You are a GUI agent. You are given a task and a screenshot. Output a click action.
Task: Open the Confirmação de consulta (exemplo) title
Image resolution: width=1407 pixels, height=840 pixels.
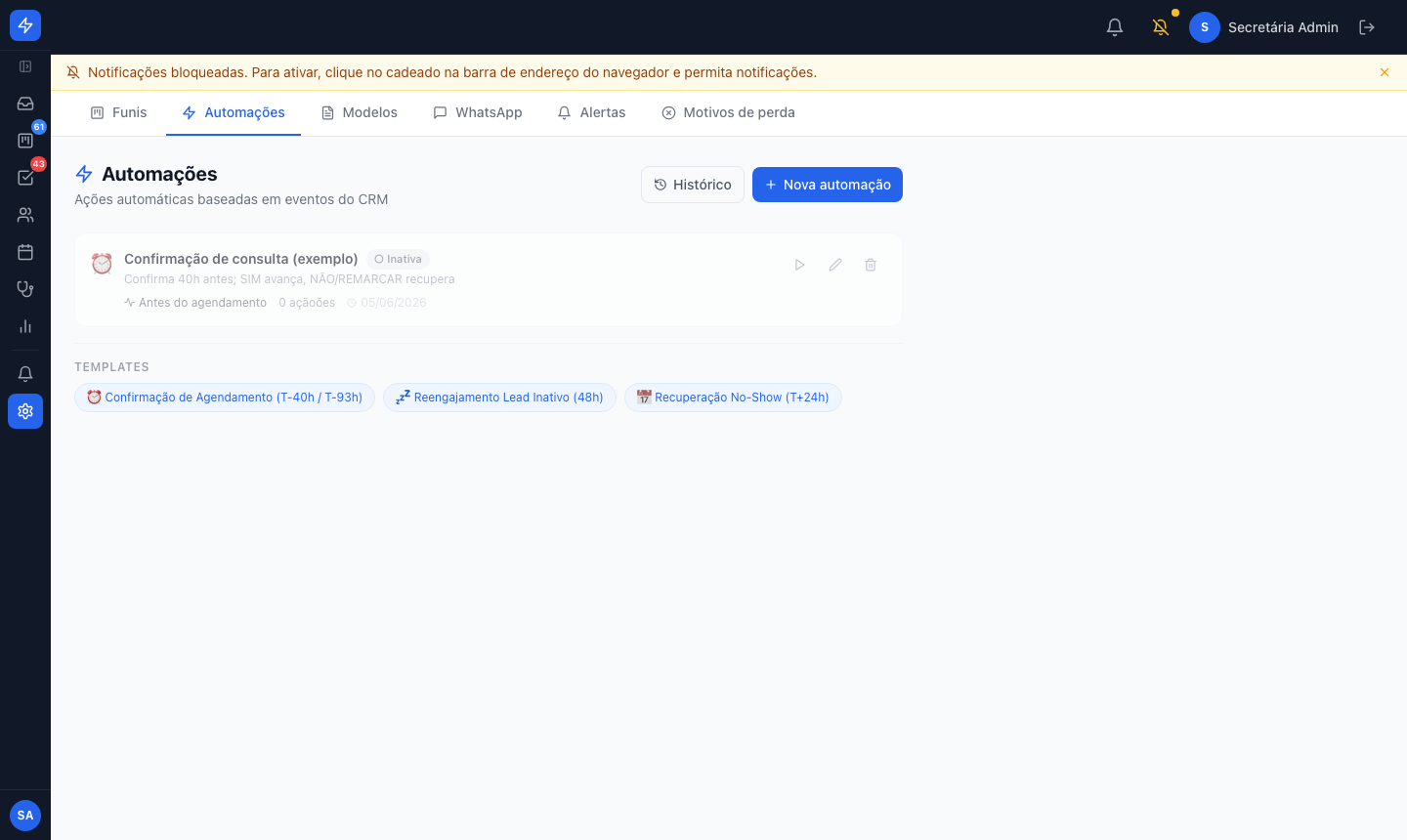pyautogui.click(x=241, y=259)
